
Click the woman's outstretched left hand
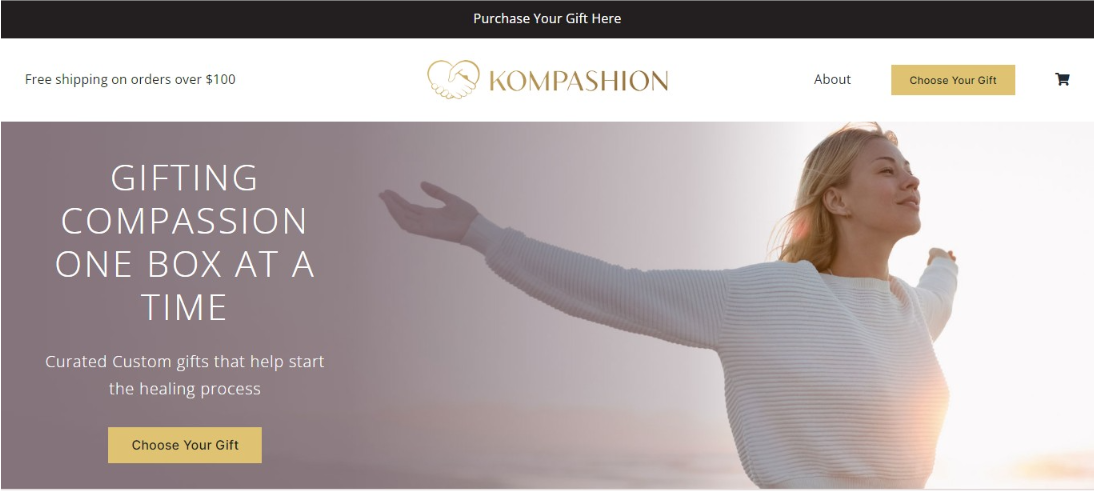click(x=427, y=211)
